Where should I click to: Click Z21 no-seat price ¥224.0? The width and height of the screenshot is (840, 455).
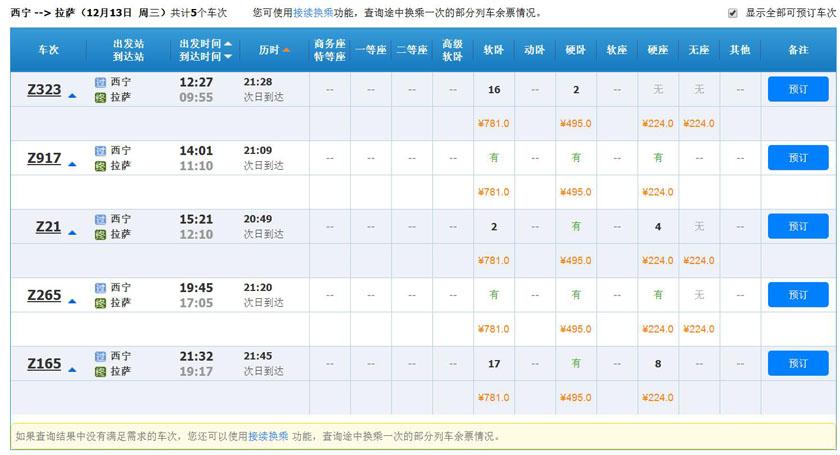point(699,260)
